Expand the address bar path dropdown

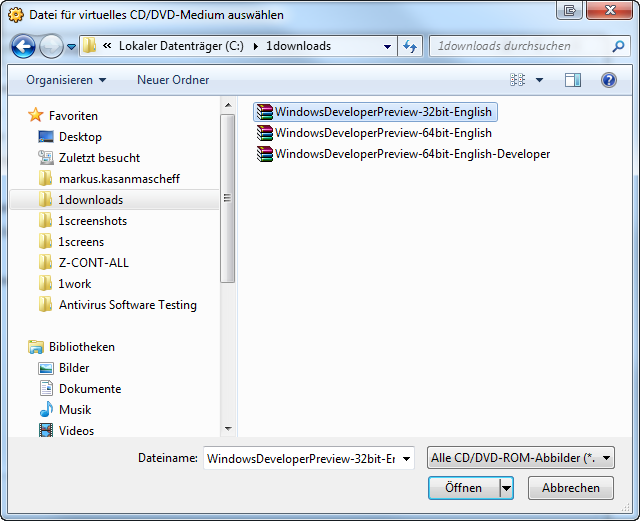pyautogui.click(x=388, y=46)
